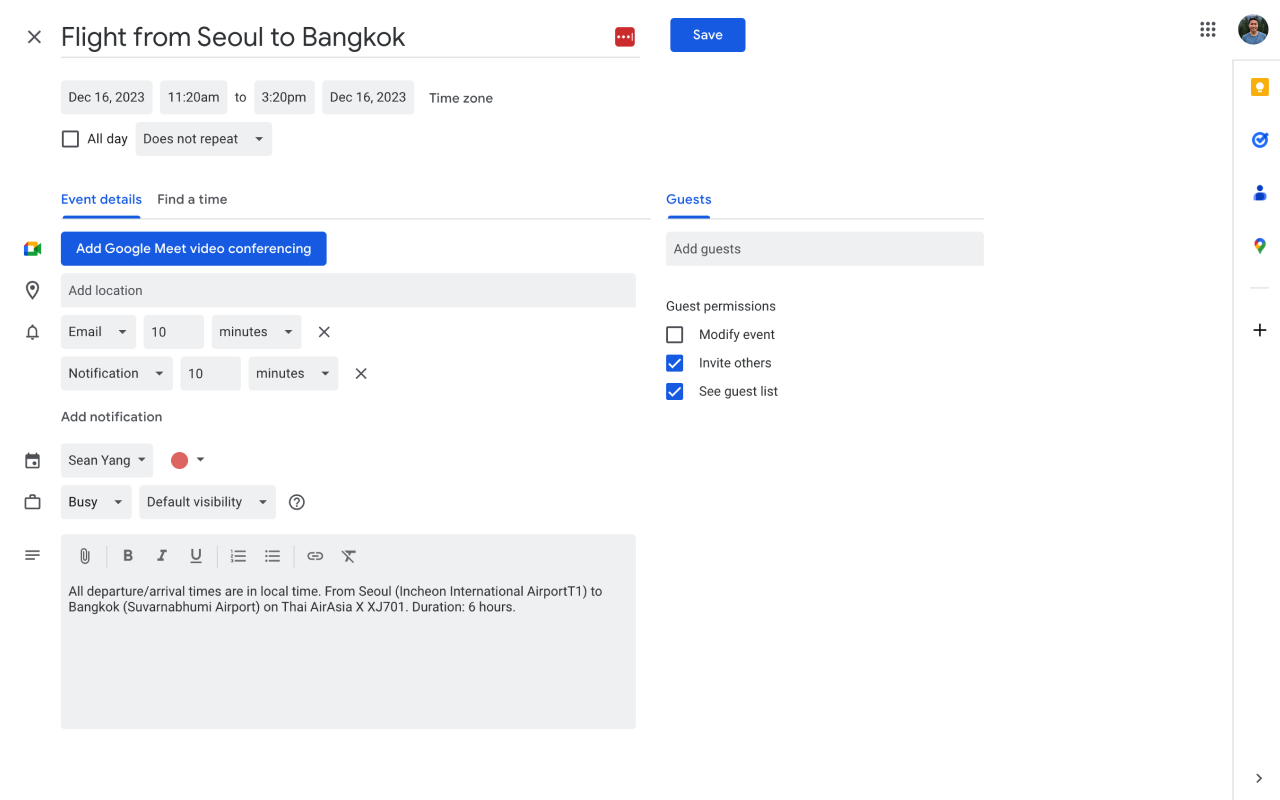Open the Default visibility dropdown
Viewport: 1280px width, 800px height.
click(207, 501)
